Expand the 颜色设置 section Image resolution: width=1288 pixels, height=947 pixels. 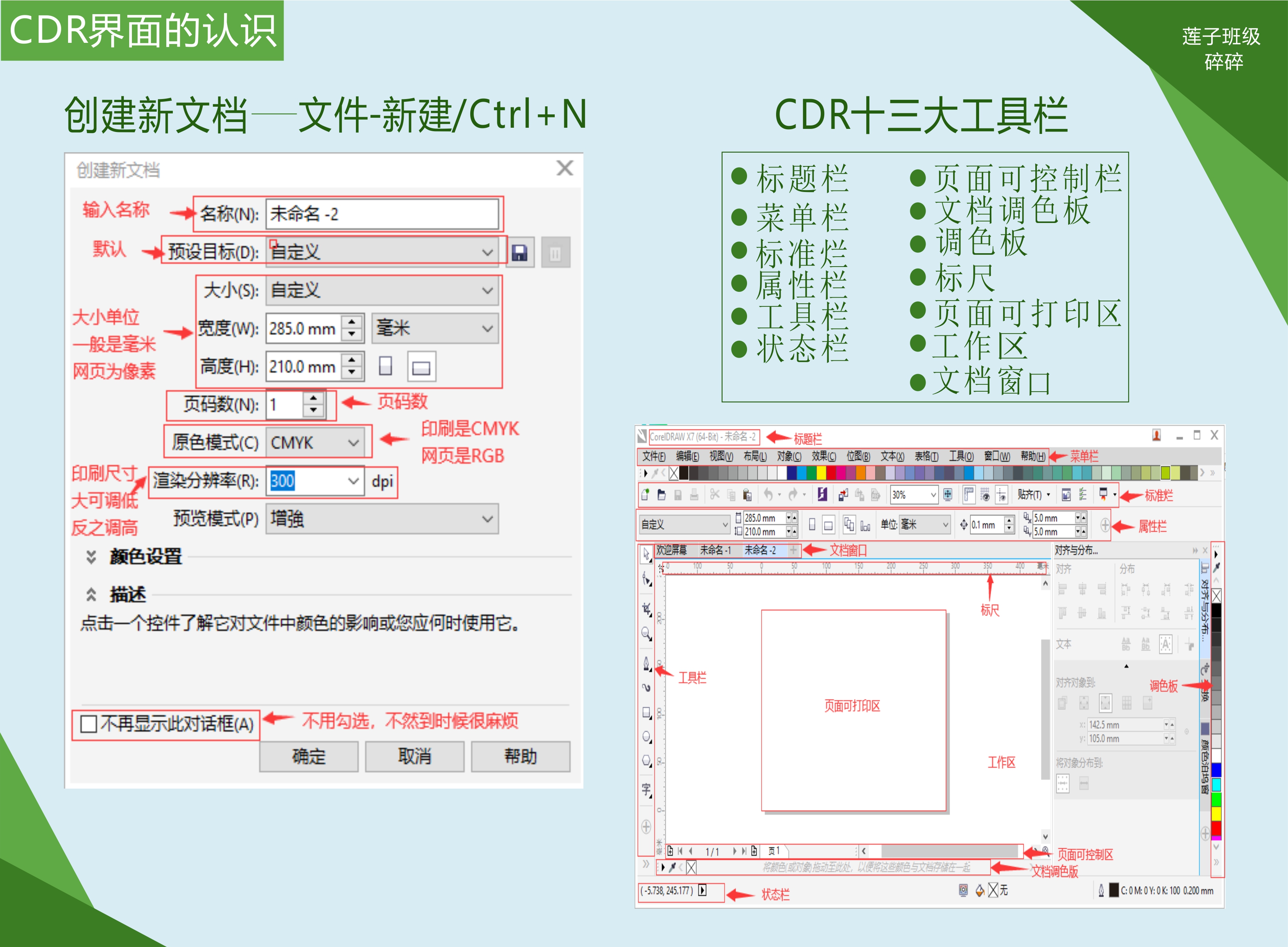tap(91, 556)
